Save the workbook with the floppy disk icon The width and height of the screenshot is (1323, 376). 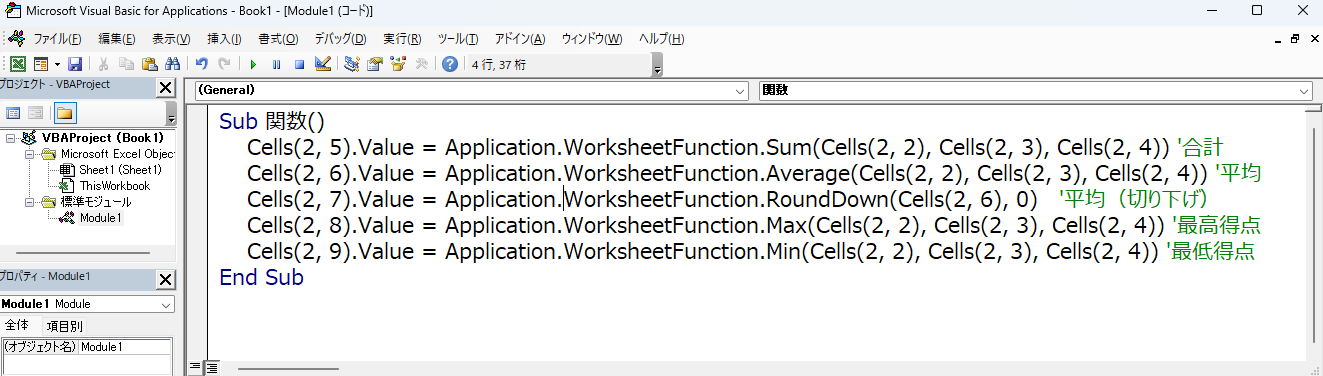[x=75, y=64]
